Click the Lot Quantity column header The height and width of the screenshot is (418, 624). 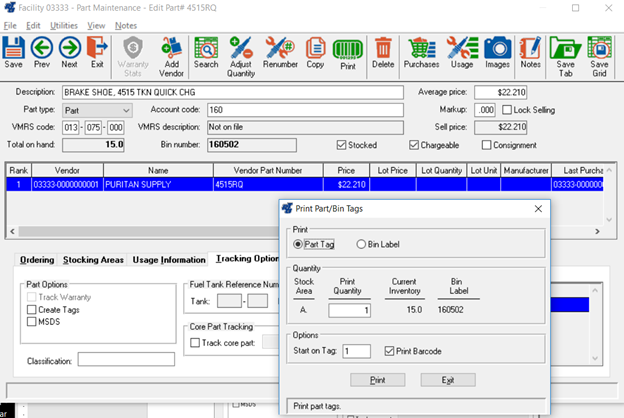441,170
